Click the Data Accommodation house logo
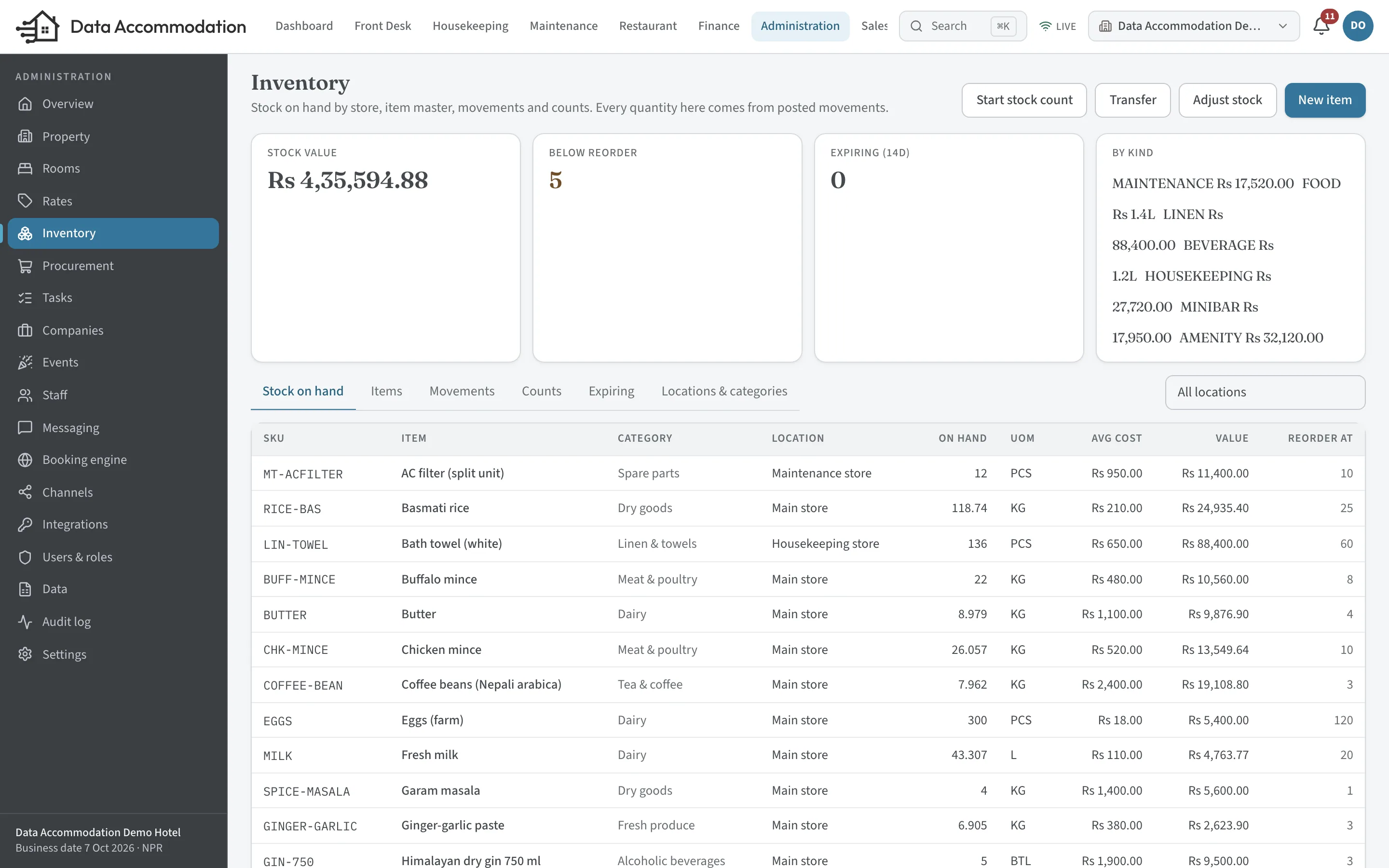This screenshot has height=868, width=1389. (x=38, y=27)
